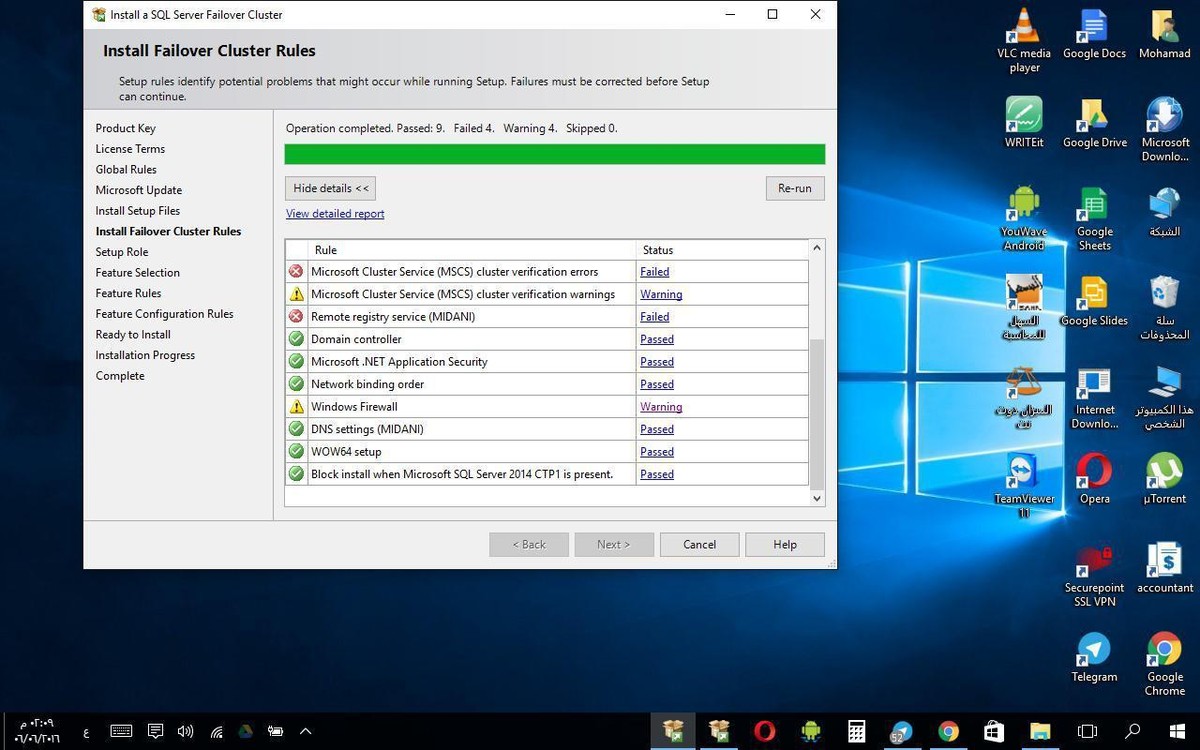Open Securepoint SSL VPN shortcut

pos(1094,575)
